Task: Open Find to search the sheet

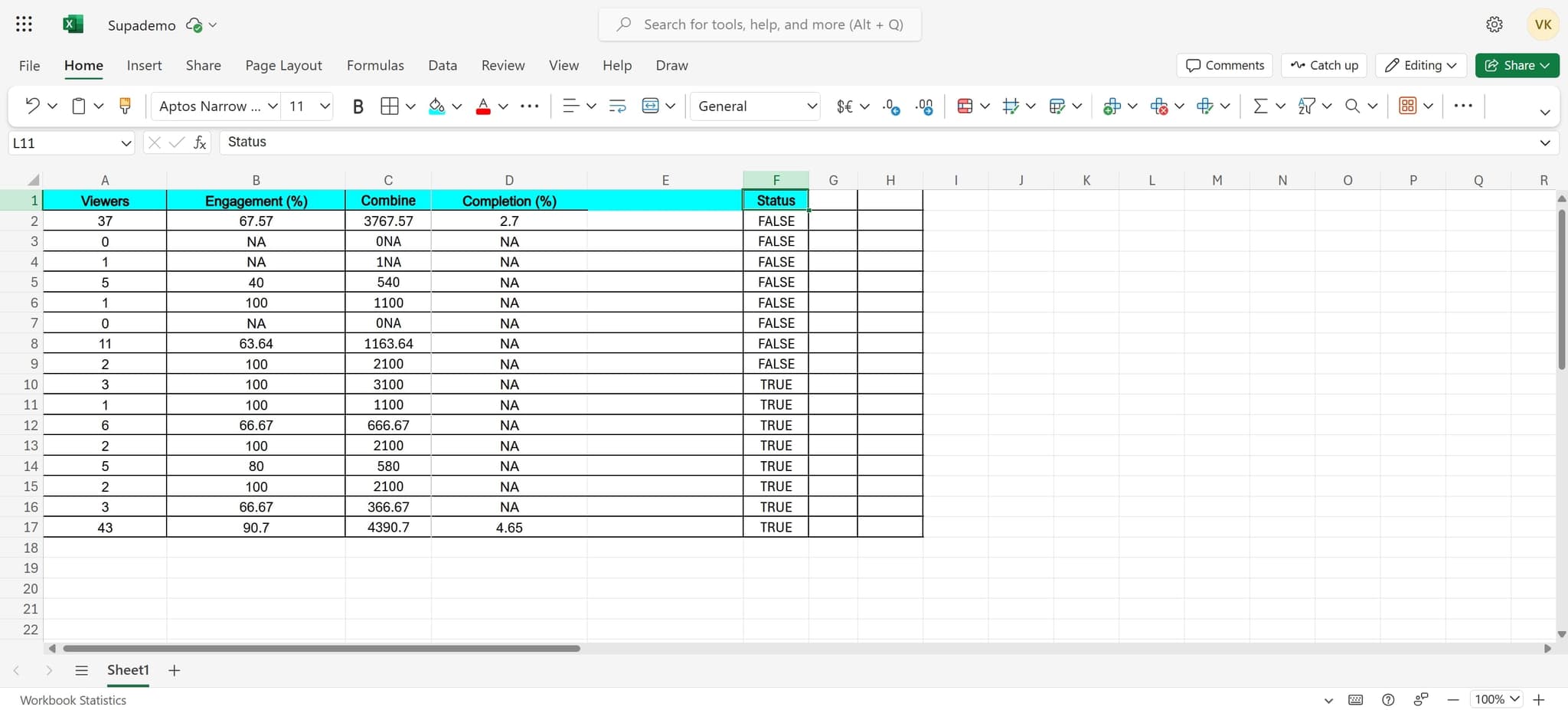Action: [x=1354, y=106]
